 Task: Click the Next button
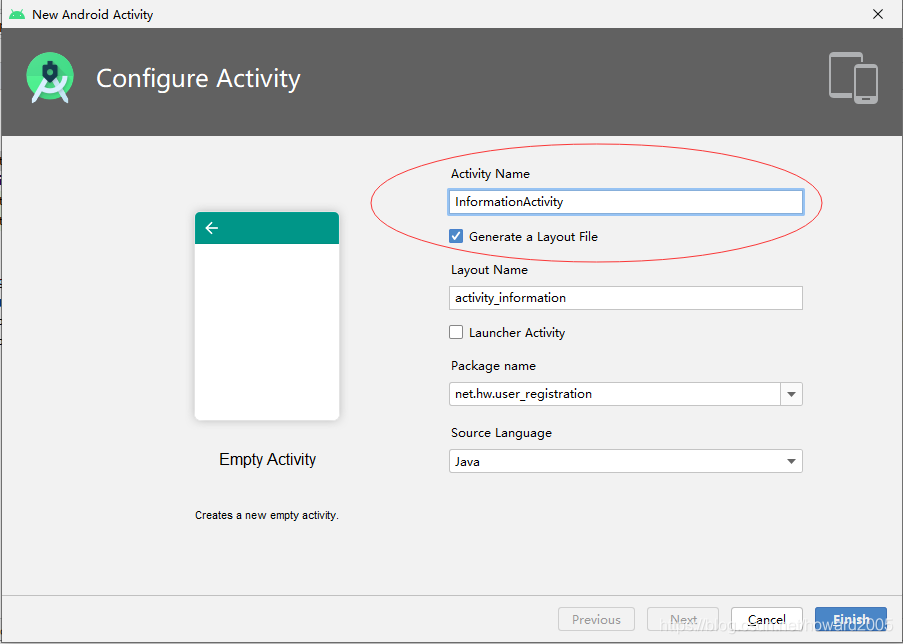tap(683, 619)
